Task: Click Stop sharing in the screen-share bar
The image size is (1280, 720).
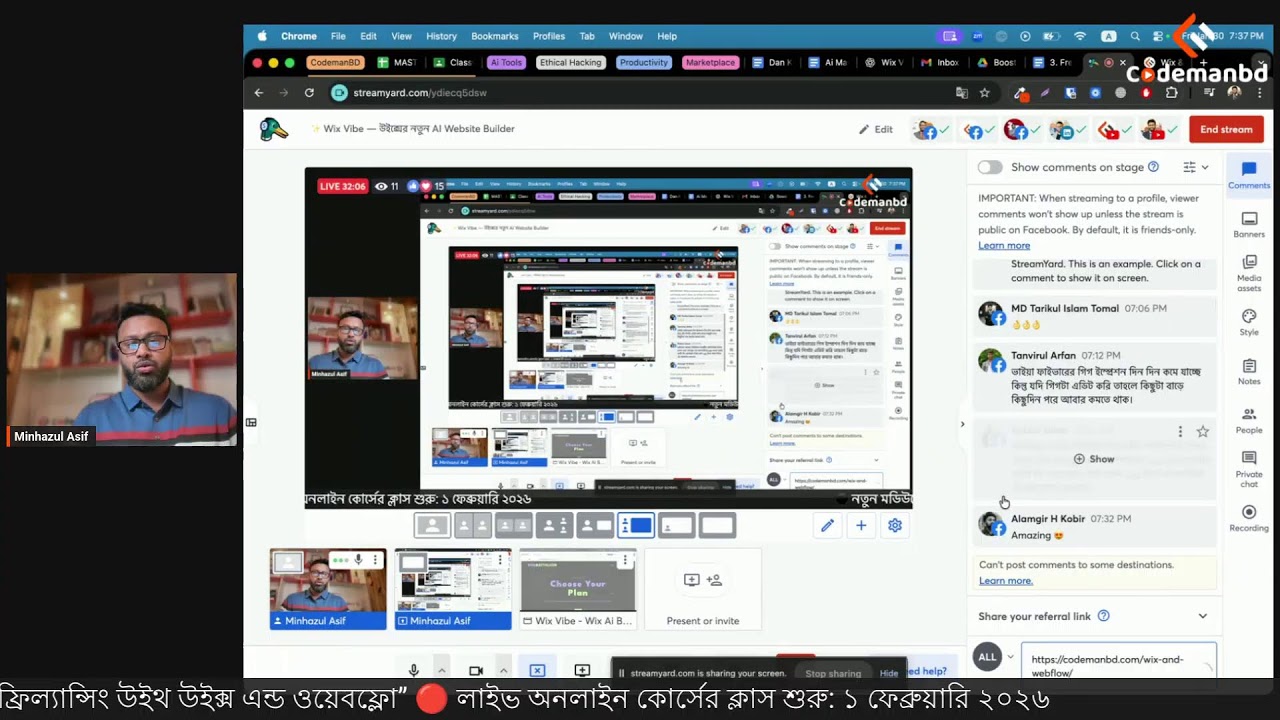Action: 833,673
